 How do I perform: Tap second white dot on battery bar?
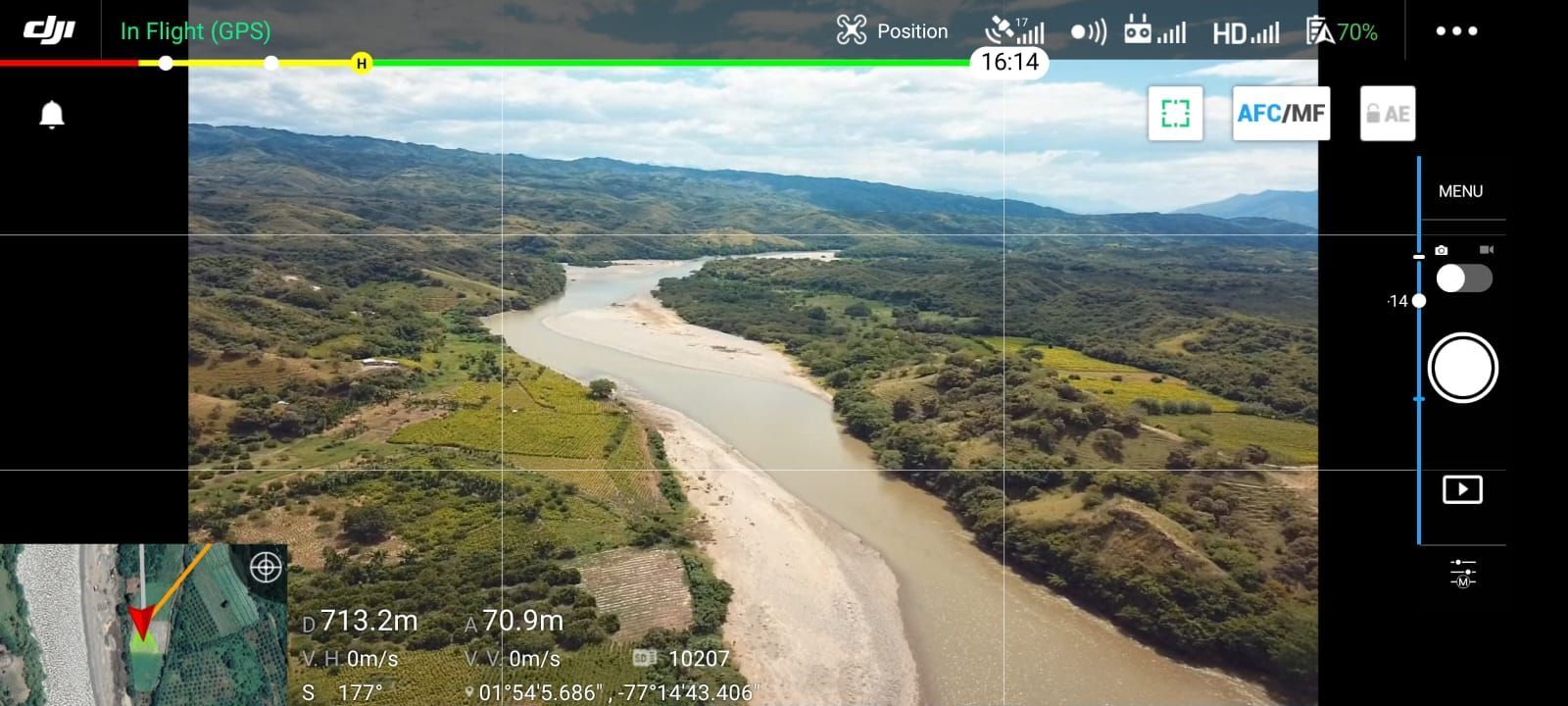click(271, 64)
